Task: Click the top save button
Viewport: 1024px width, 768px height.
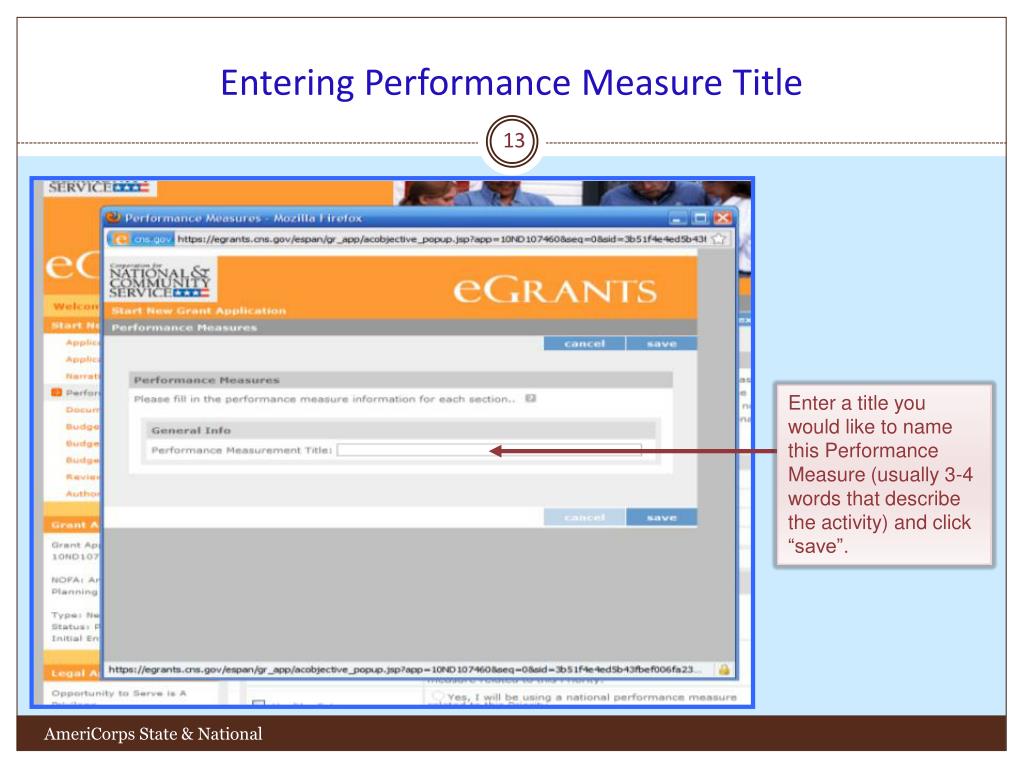Action: (x=662, y=344)
